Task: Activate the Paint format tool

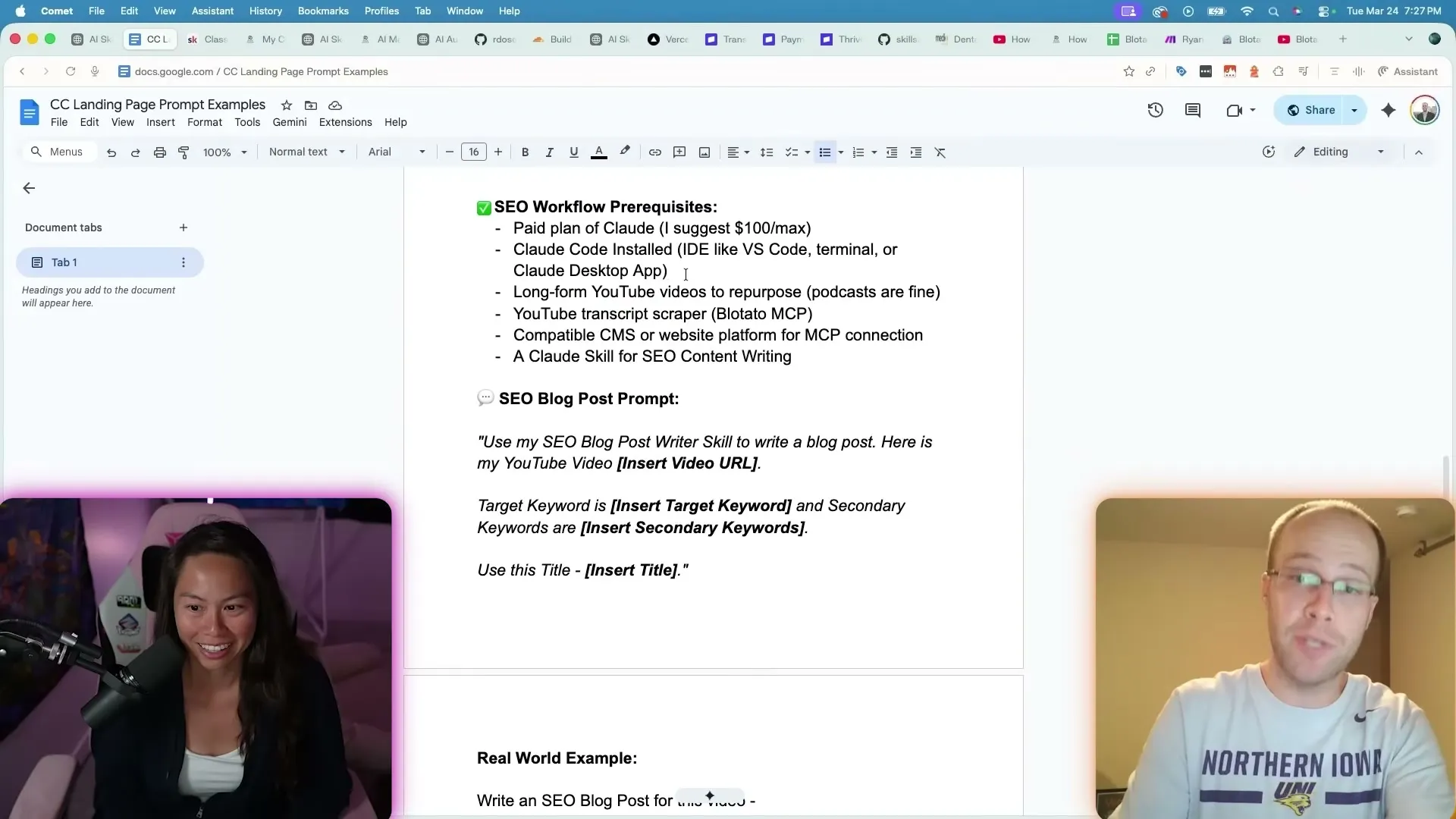Action: [x=184, y=152]
